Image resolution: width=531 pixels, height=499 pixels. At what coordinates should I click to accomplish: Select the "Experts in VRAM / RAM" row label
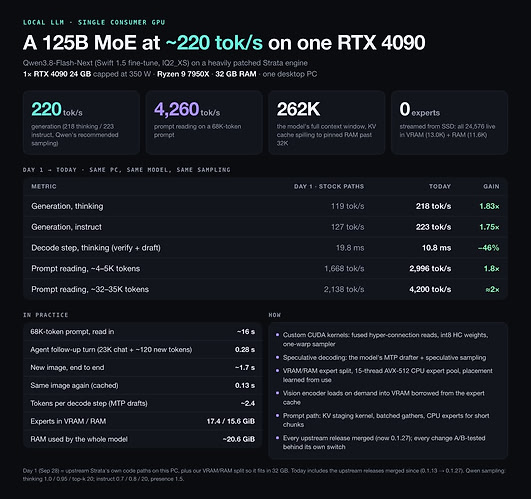[68, 421]
